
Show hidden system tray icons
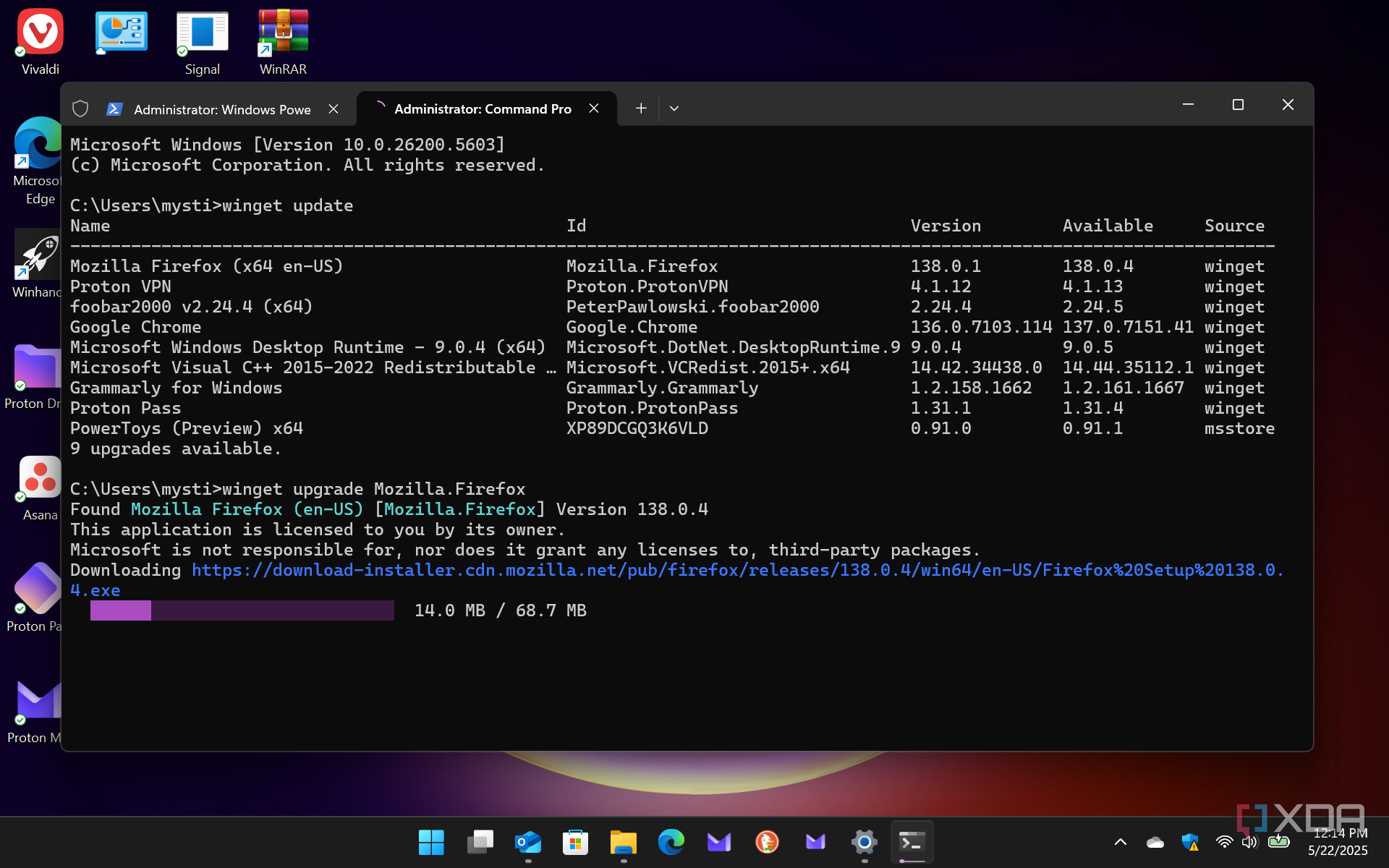pyautogui.click(x=1120, y=842)
